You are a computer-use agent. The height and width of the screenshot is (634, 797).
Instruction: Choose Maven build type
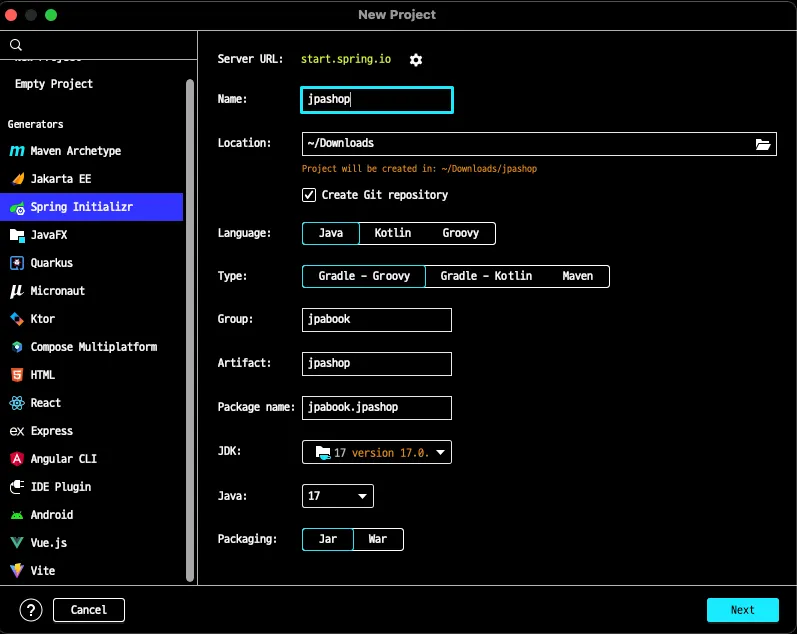tap(577, 276)
